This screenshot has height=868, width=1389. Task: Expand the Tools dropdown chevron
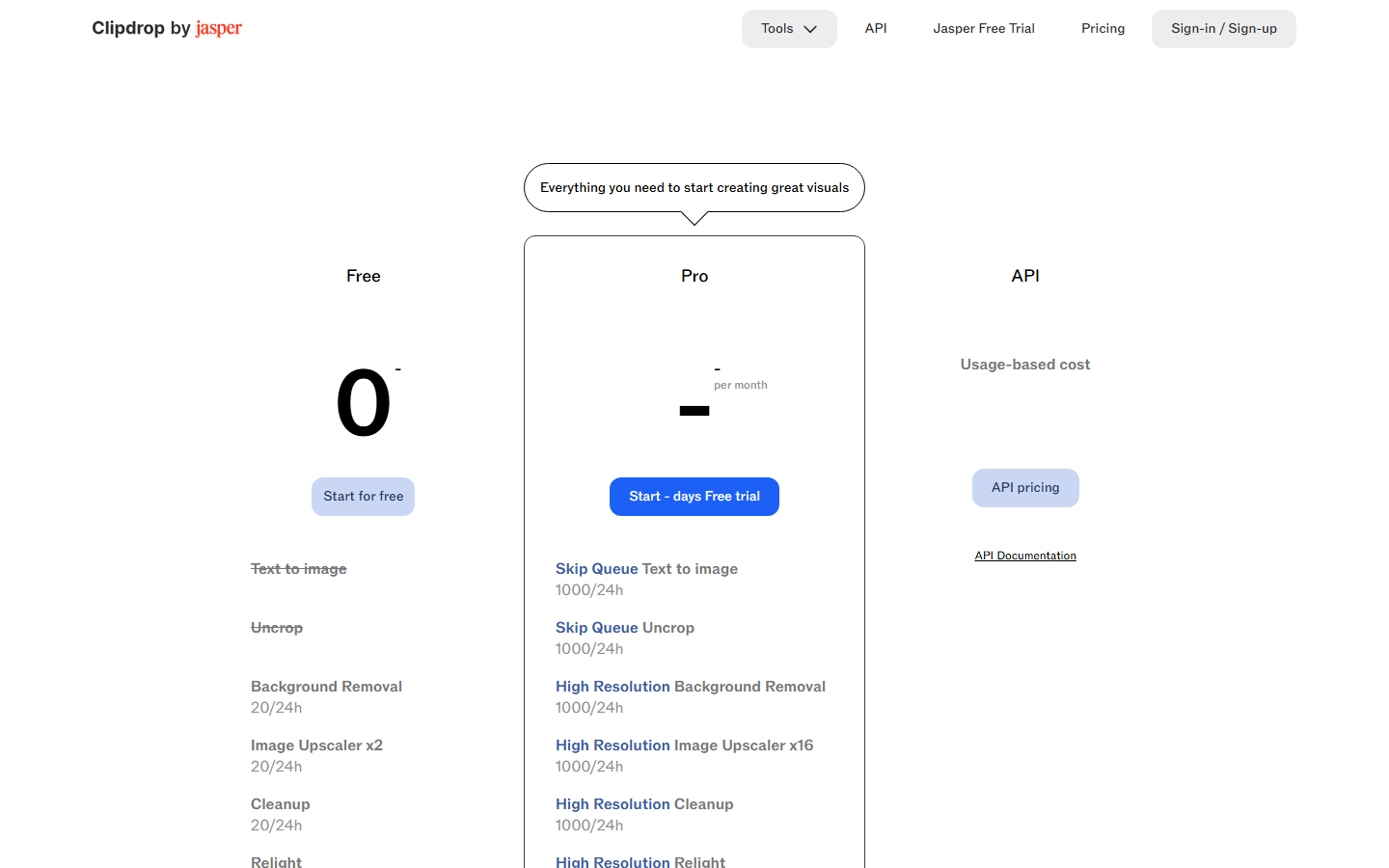810,29
